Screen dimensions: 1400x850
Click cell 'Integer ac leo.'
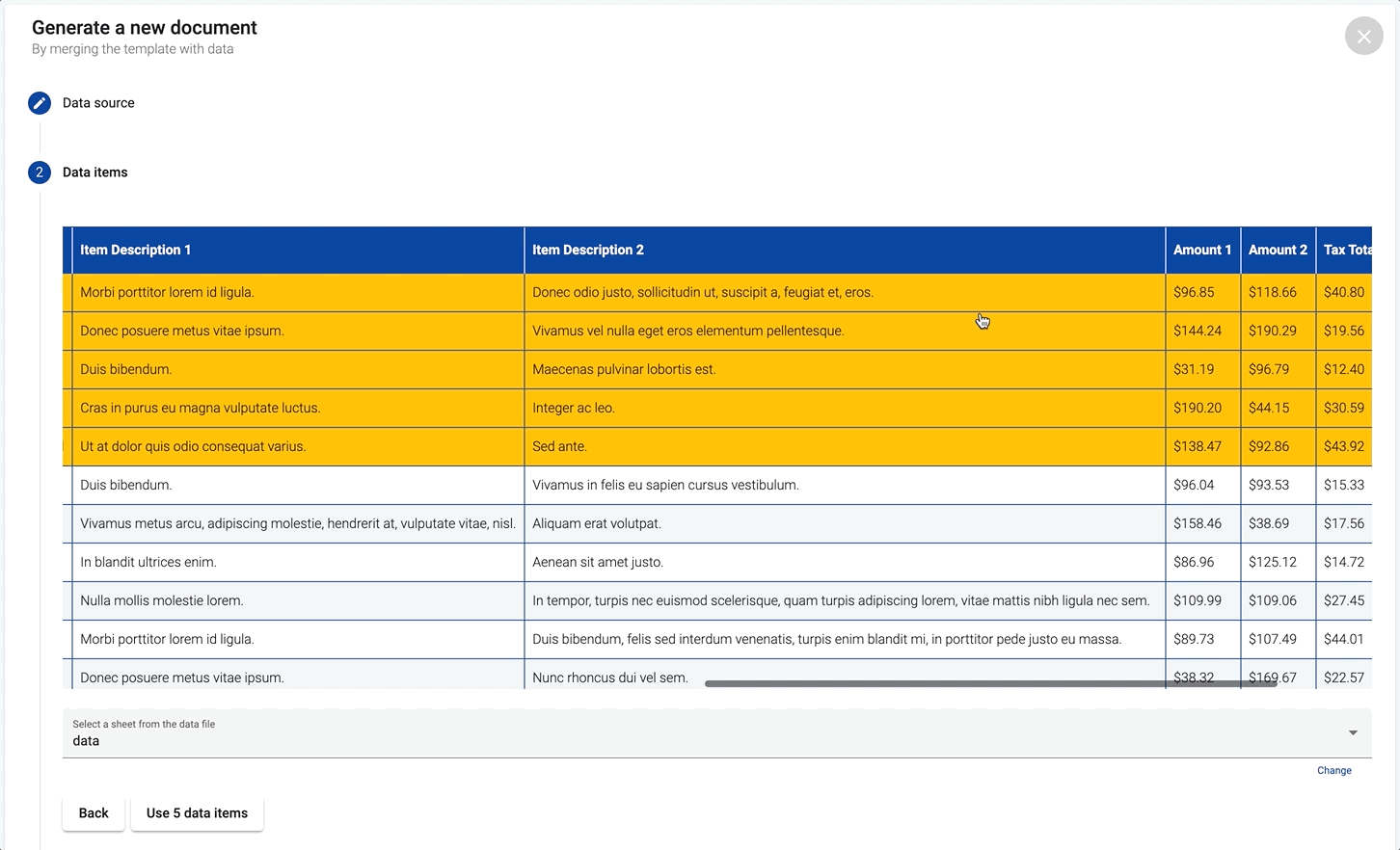pyautogui.click(x=845, y=409)
